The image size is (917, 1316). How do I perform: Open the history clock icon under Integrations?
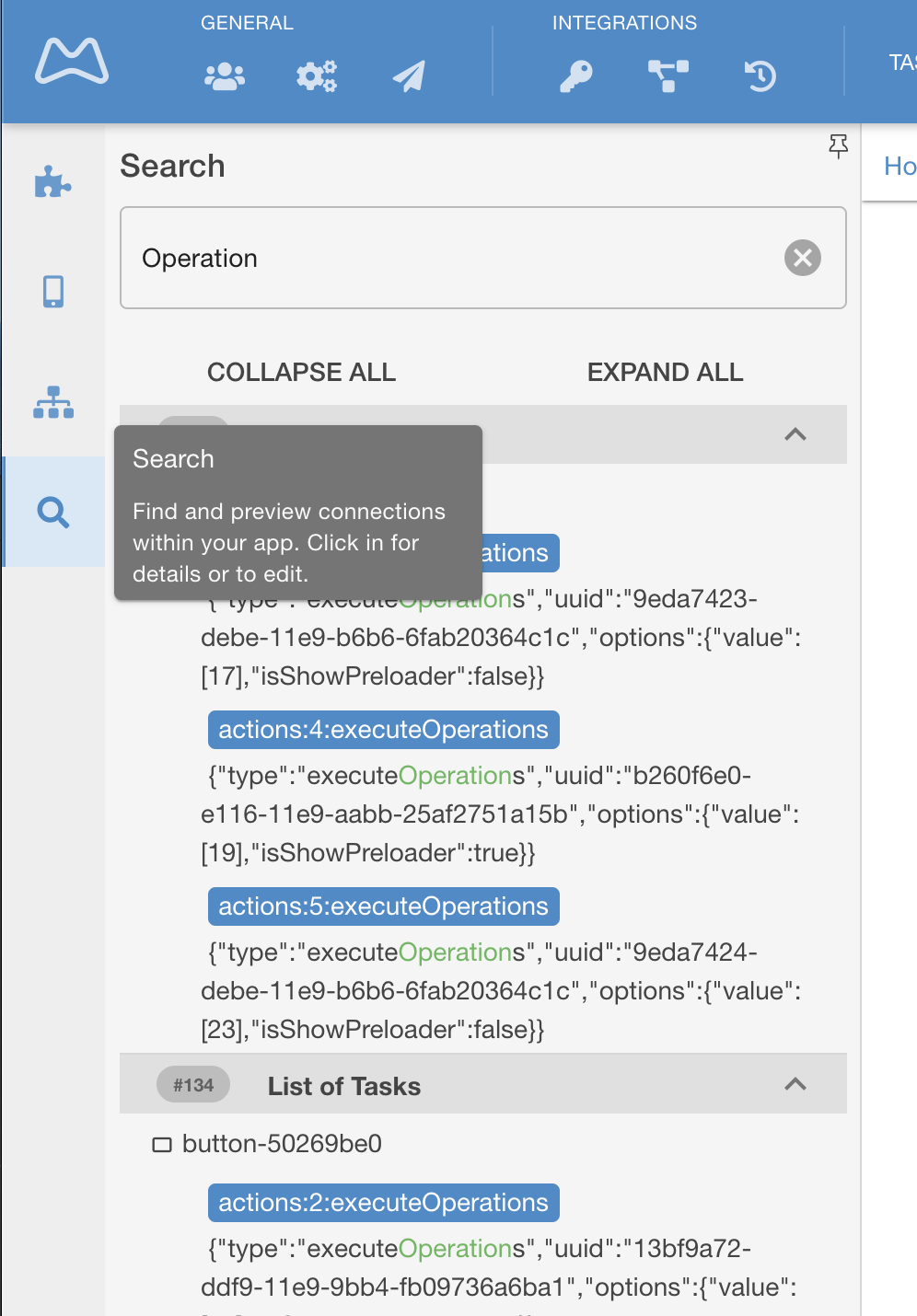point(760,76)
